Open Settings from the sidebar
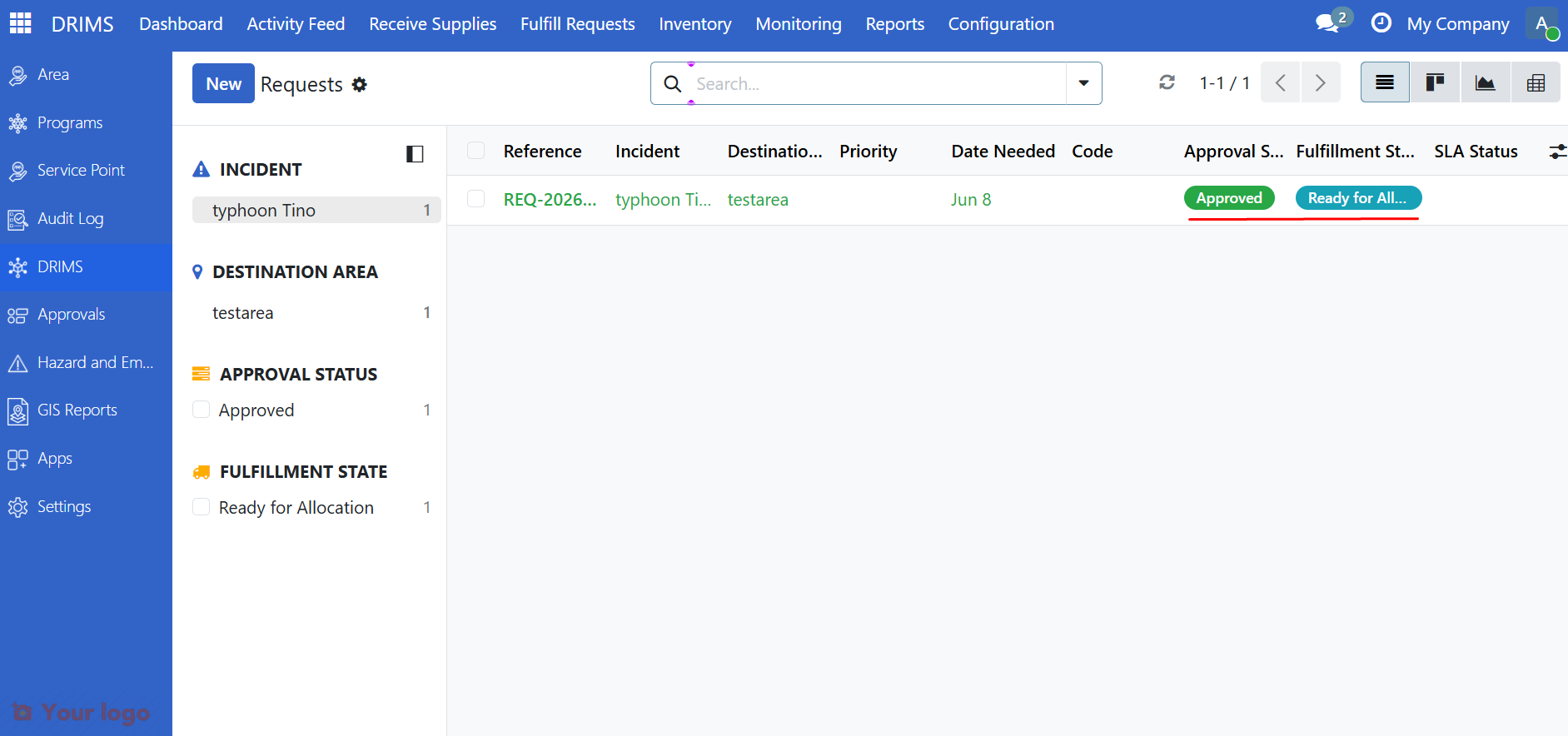The image size is (1568, 736). point(86,507)
